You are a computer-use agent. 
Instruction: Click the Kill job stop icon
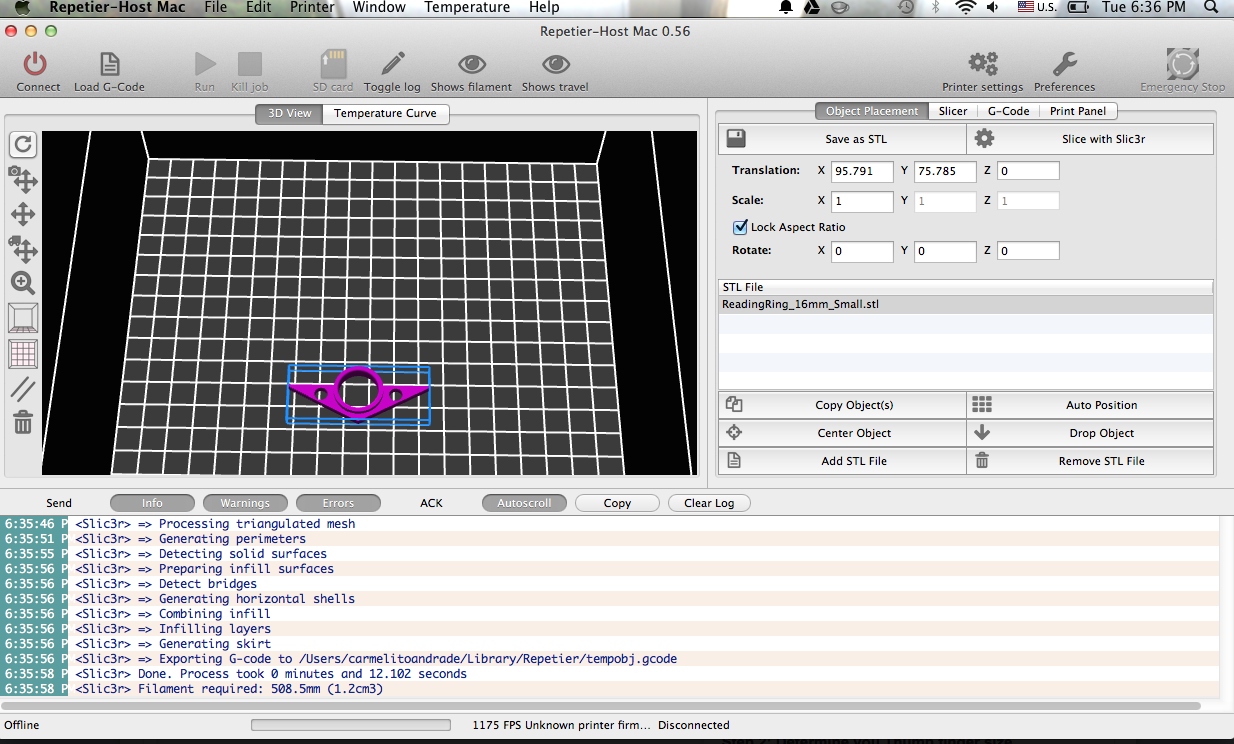[250, 65]
